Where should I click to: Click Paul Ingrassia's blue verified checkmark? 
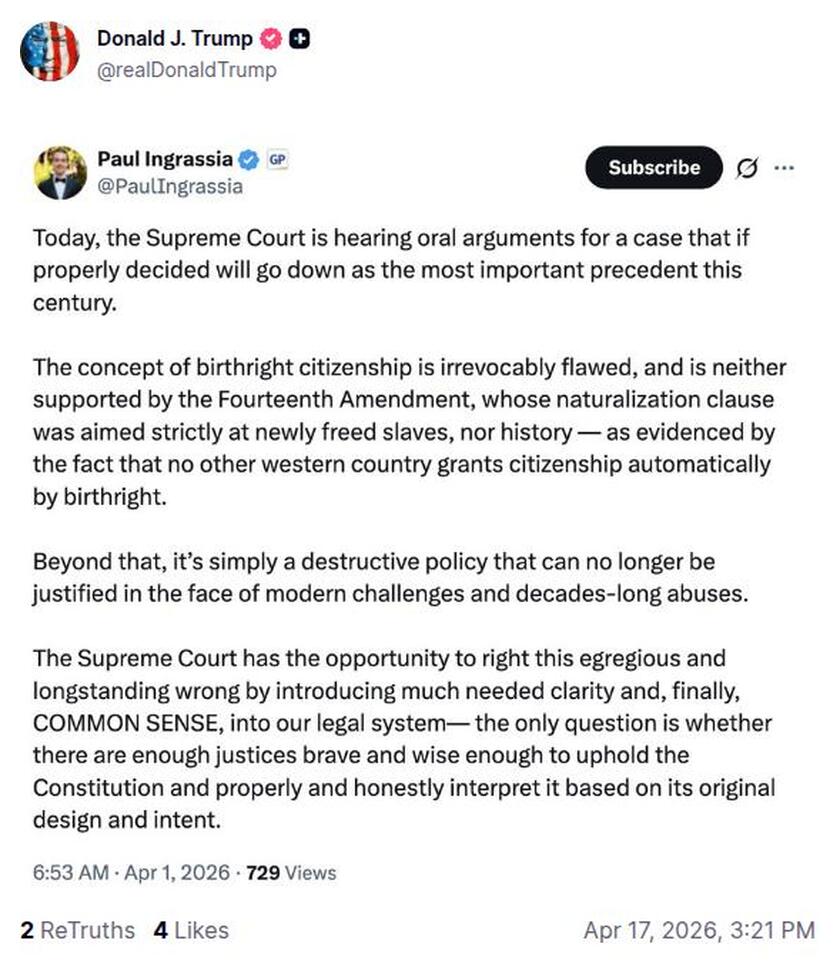pyautogui.click(x=248, y=159)
